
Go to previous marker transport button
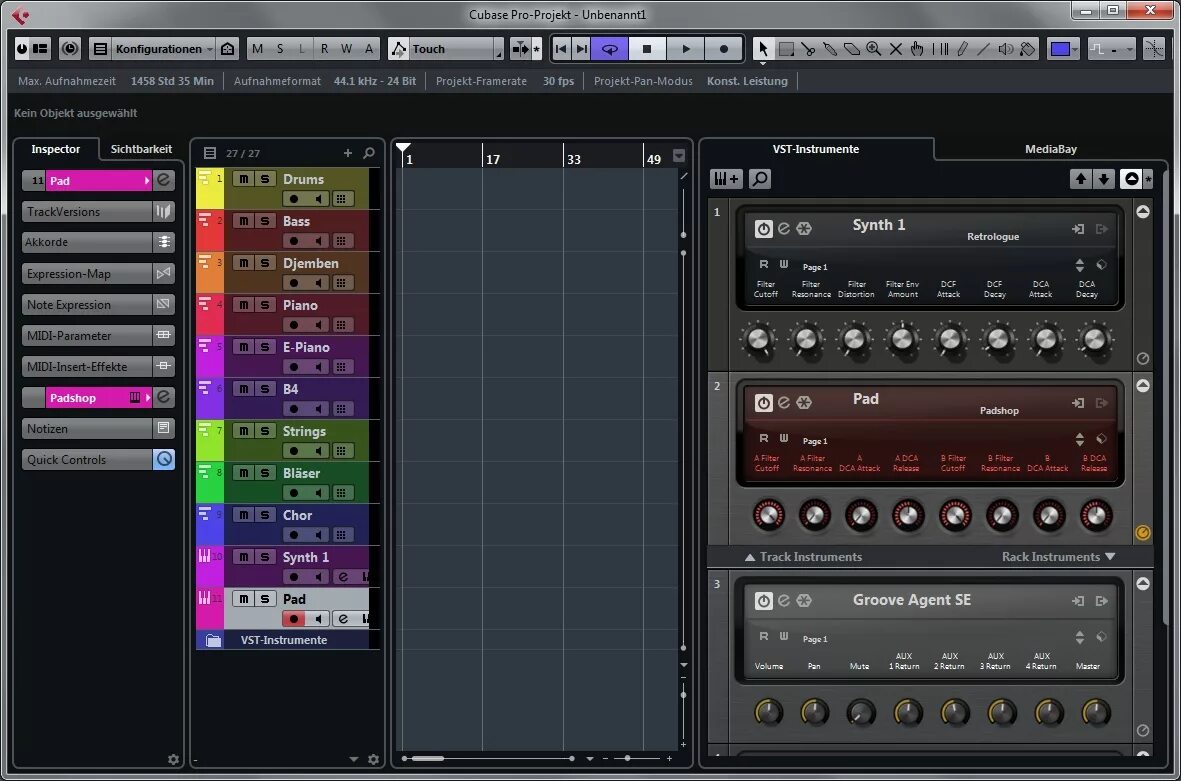561,49
